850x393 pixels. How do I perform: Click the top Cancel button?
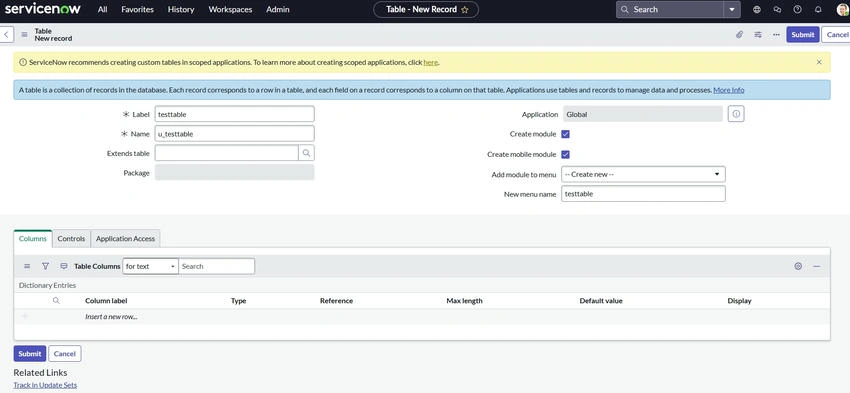pyautogui.click(x=836, y=35)
